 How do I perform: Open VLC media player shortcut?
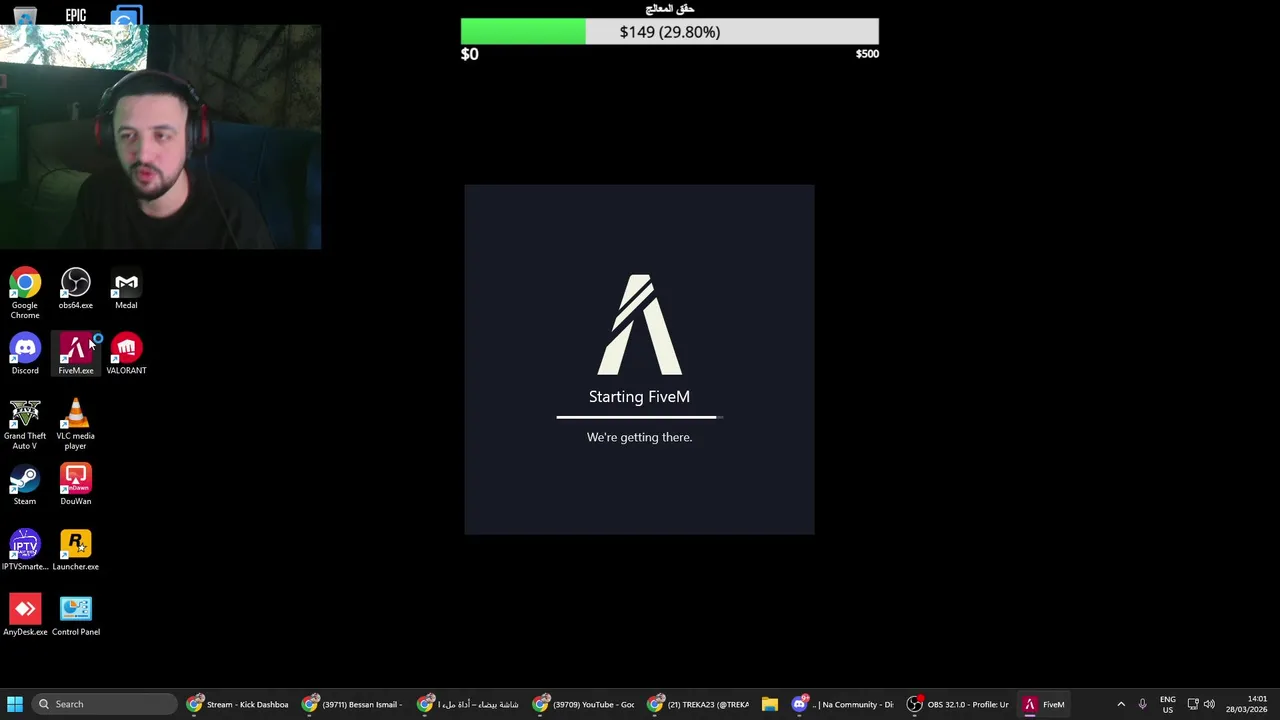[75, 424]
